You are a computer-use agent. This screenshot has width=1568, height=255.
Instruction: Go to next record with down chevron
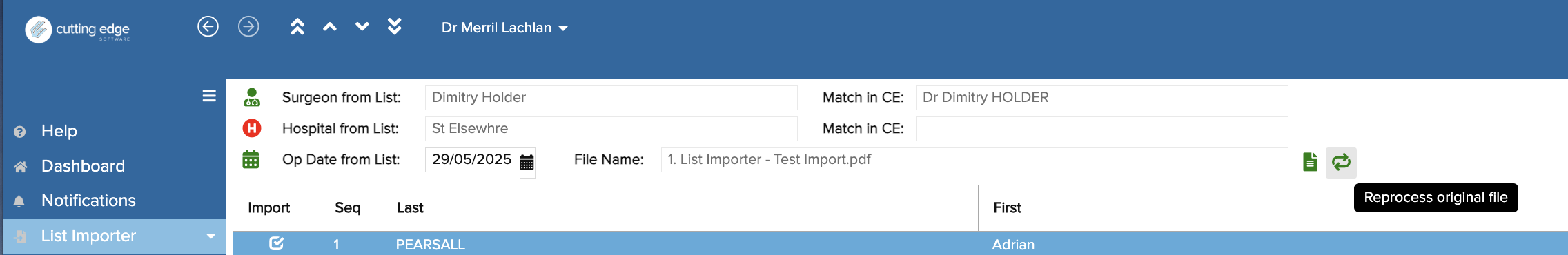click(x=362, y=27)
